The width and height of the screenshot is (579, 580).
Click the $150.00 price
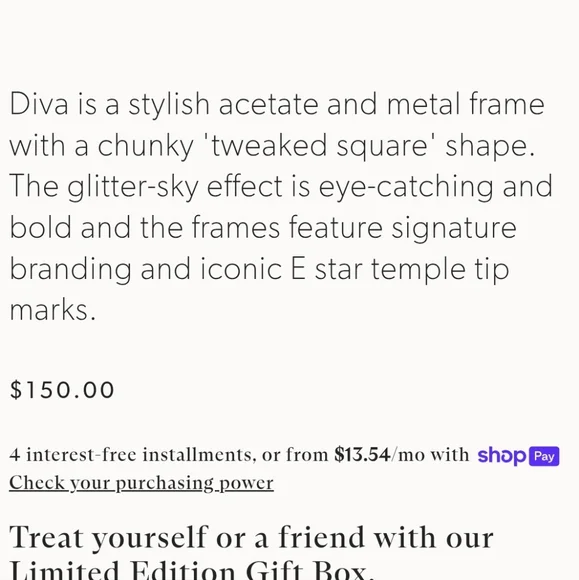[x=62, y=390]
